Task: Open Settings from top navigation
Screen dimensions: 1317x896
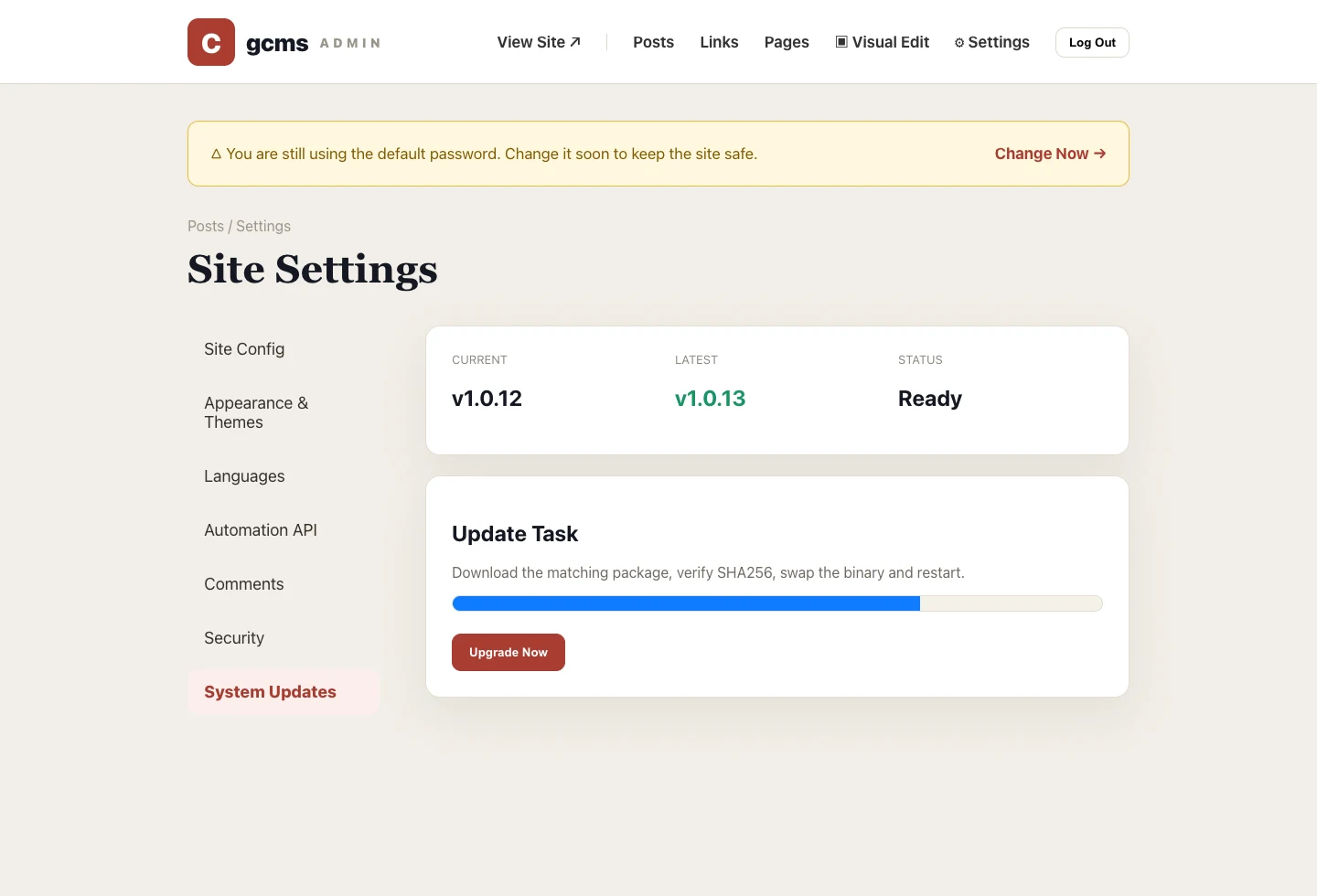Action: [992, 42]
